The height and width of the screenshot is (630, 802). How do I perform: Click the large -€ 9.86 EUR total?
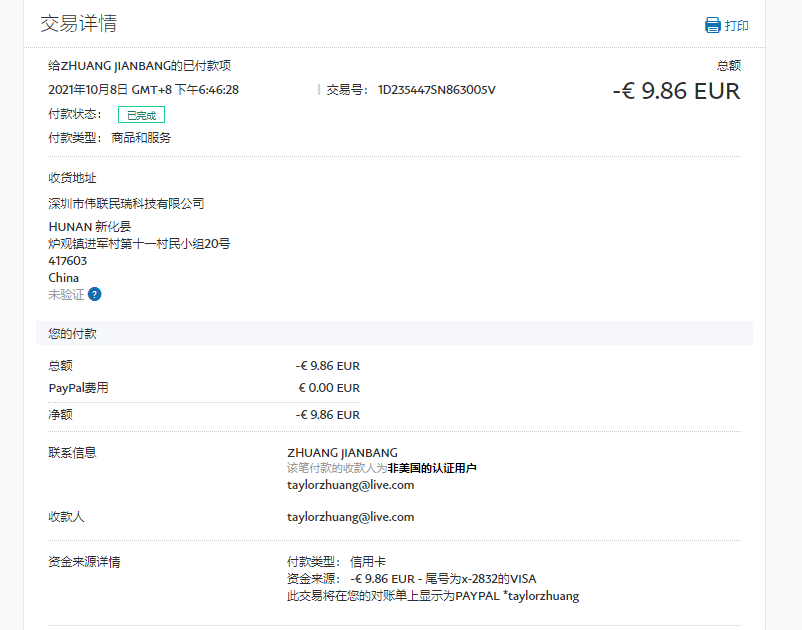[676, 92]
